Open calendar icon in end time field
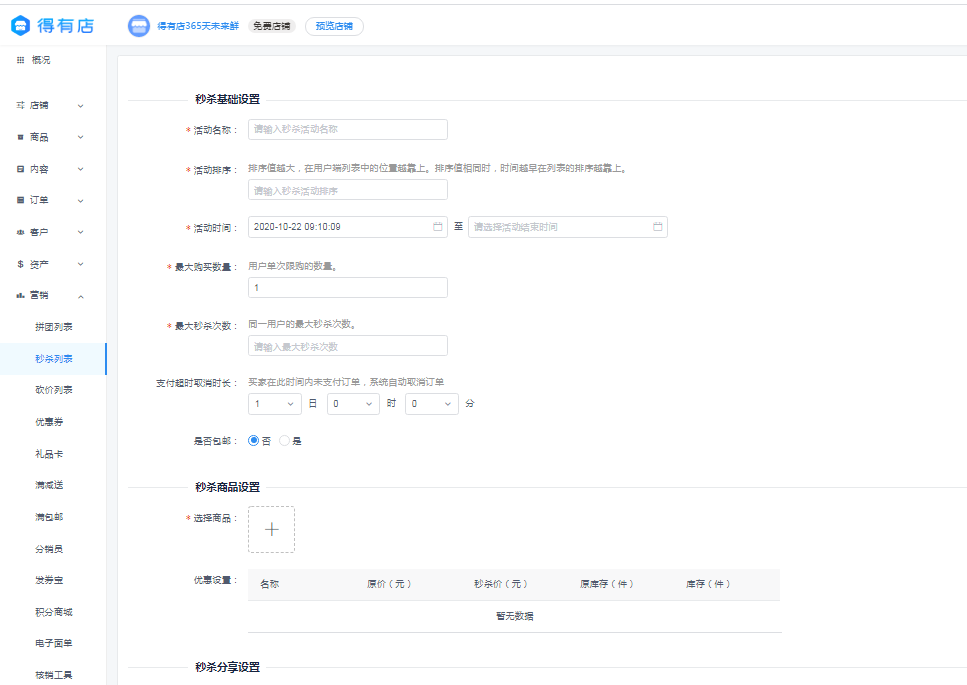This screenshot has height=685, width=967. [657, 227]
